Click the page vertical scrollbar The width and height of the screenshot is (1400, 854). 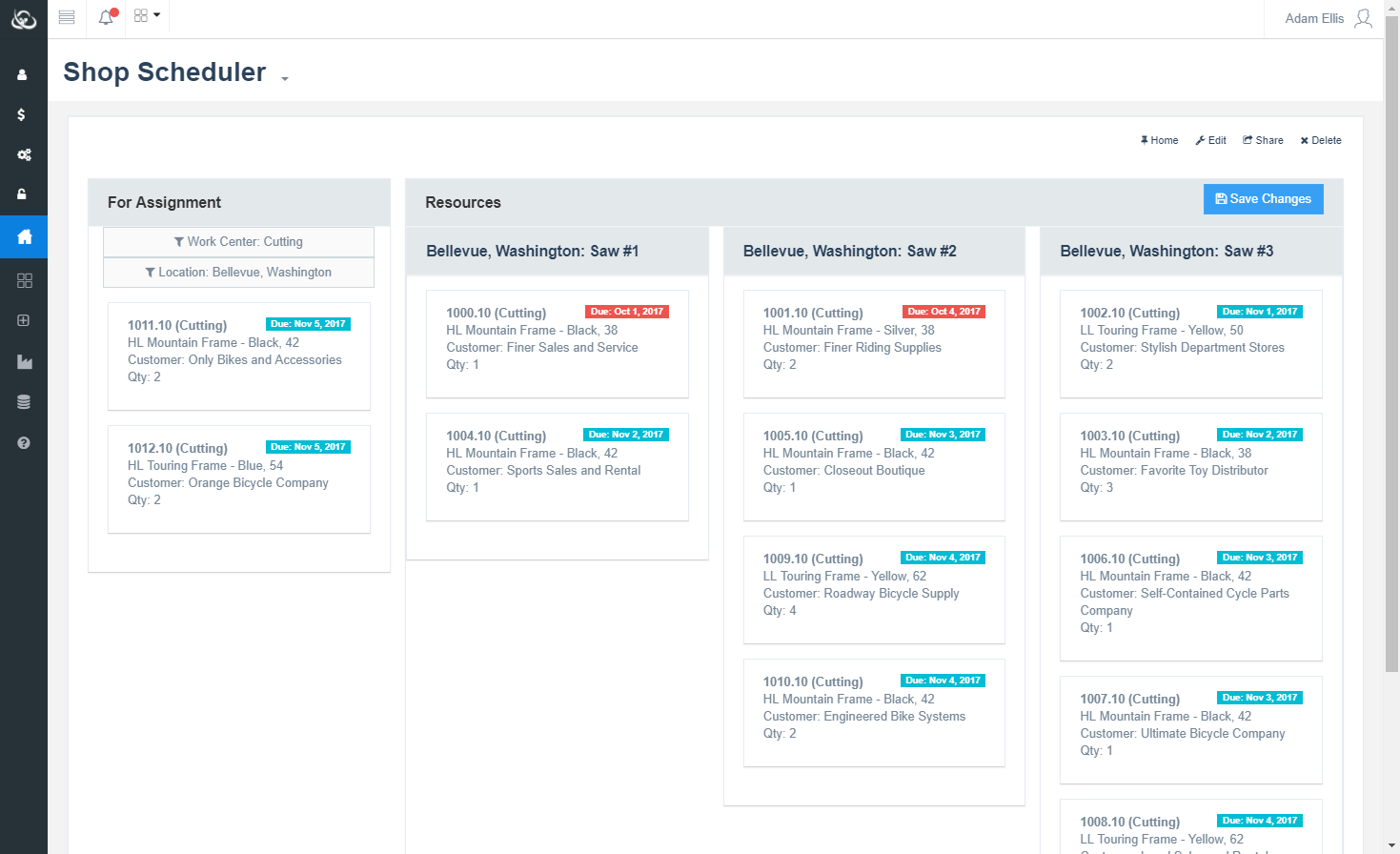1391,343
